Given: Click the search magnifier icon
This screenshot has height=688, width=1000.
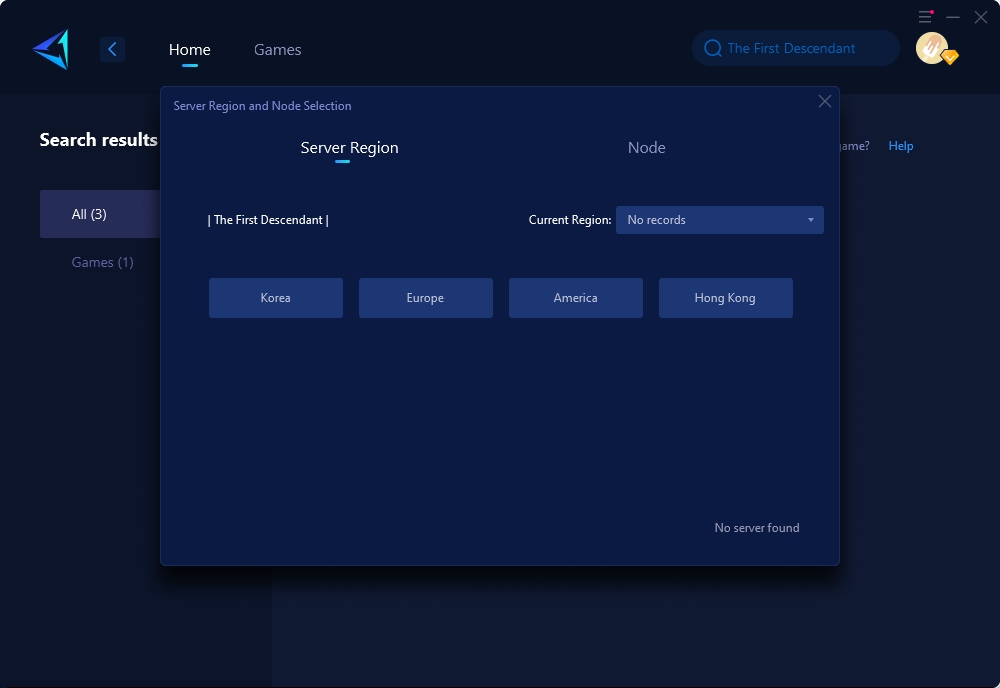Looking at the screenshot, I should [x=712, y=48].
